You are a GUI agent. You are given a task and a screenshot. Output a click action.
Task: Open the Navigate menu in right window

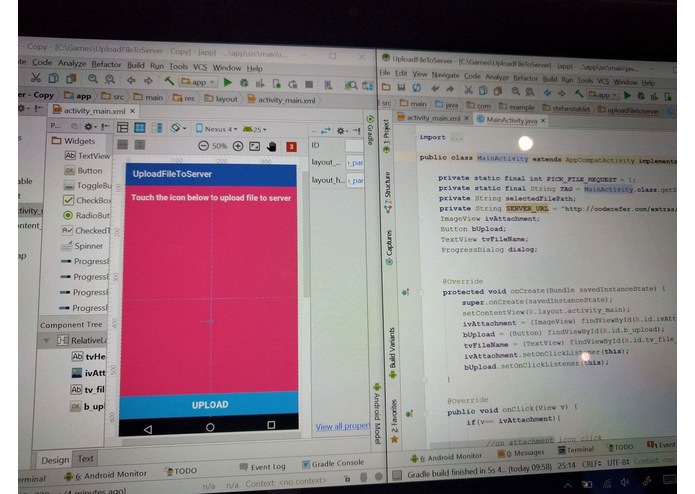coord(445,75)
